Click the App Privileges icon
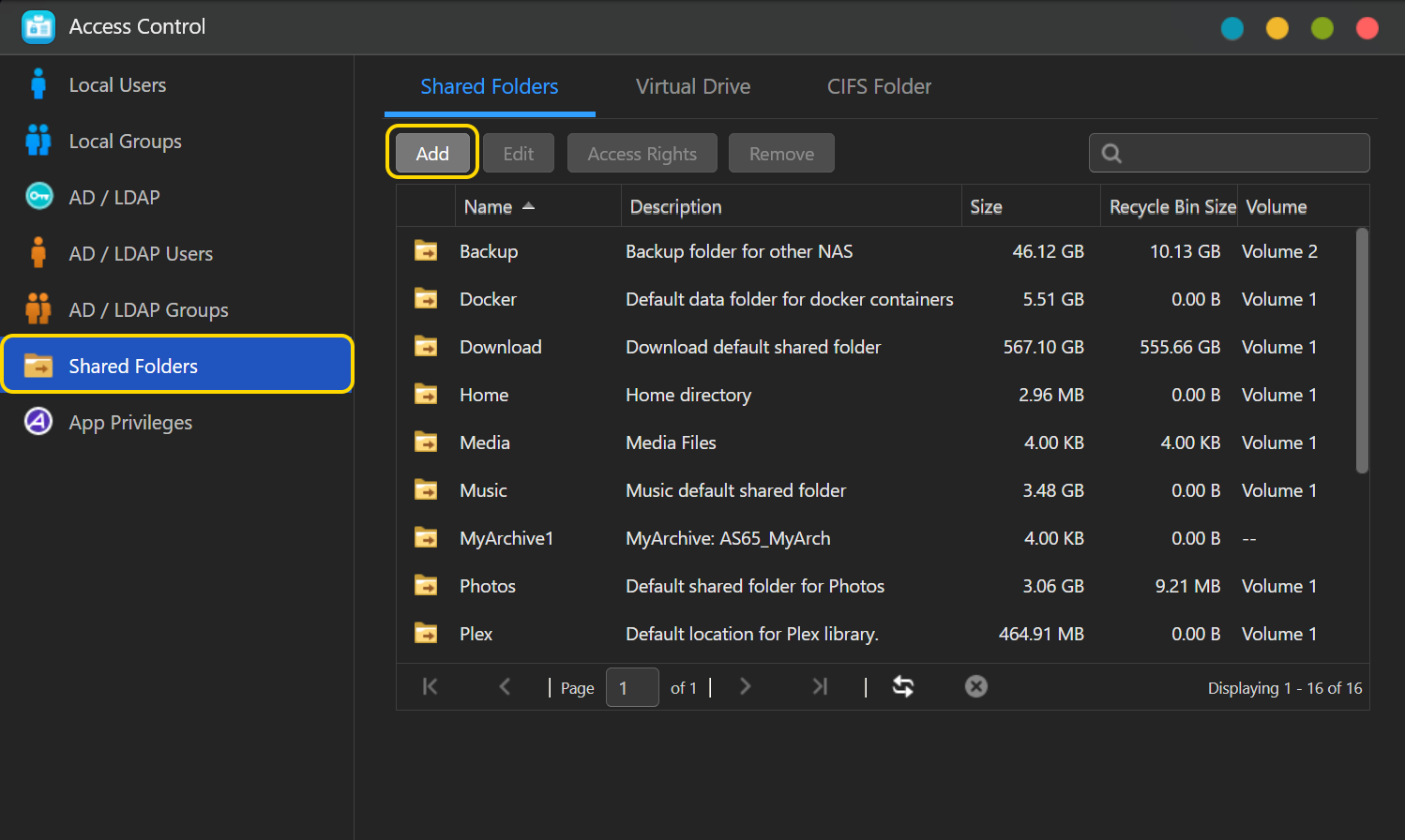 (38, 422)
